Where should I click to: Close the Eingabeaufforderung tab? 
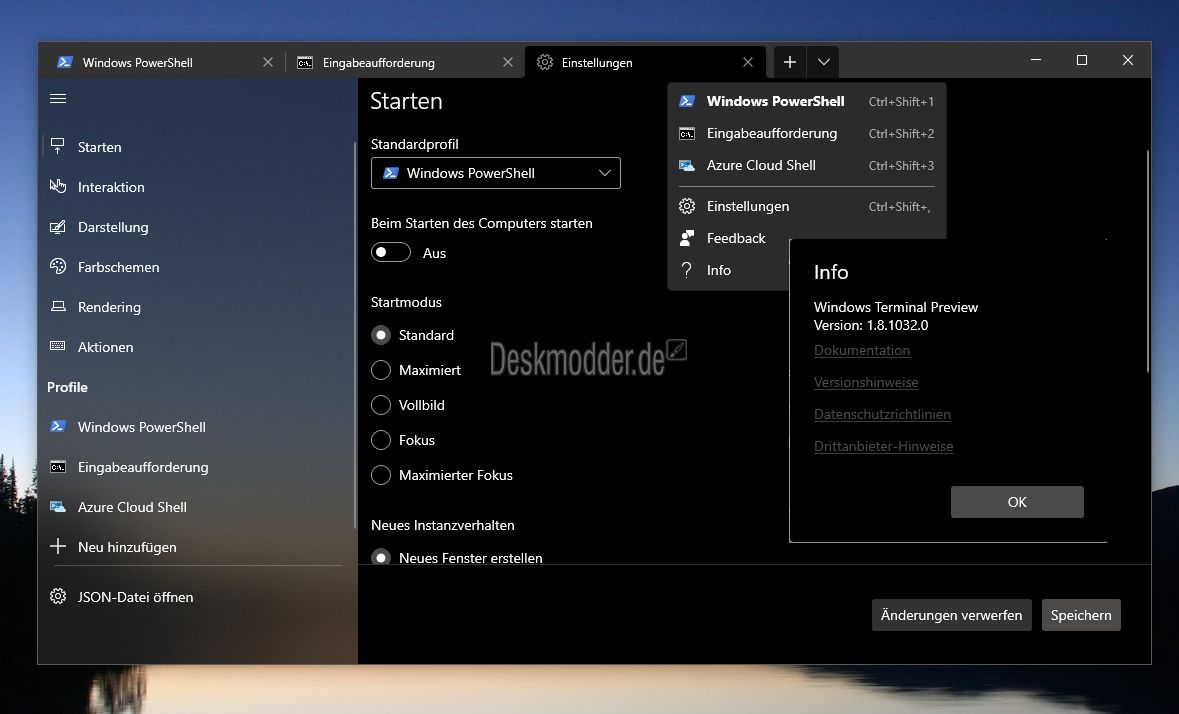pos(508,62)
